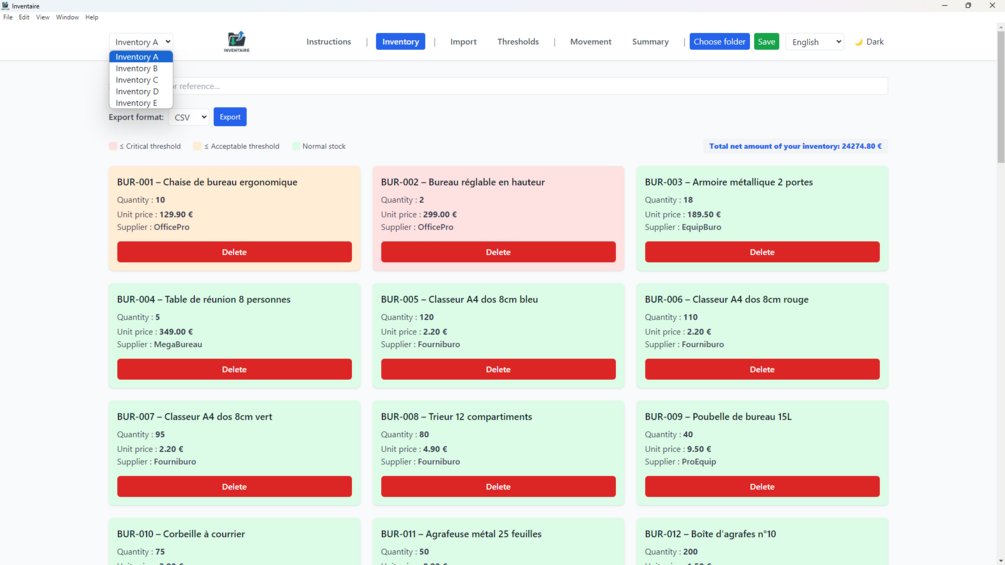Viewport: 1005px width, 565px height.
Task: Open the Summary tab
Action: click(650, 42)
